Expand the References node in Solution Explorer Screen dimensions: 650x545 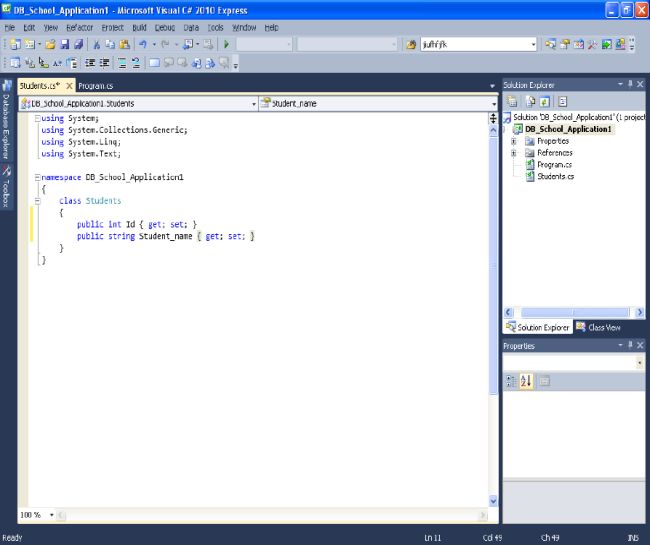(x=514, y=153)
